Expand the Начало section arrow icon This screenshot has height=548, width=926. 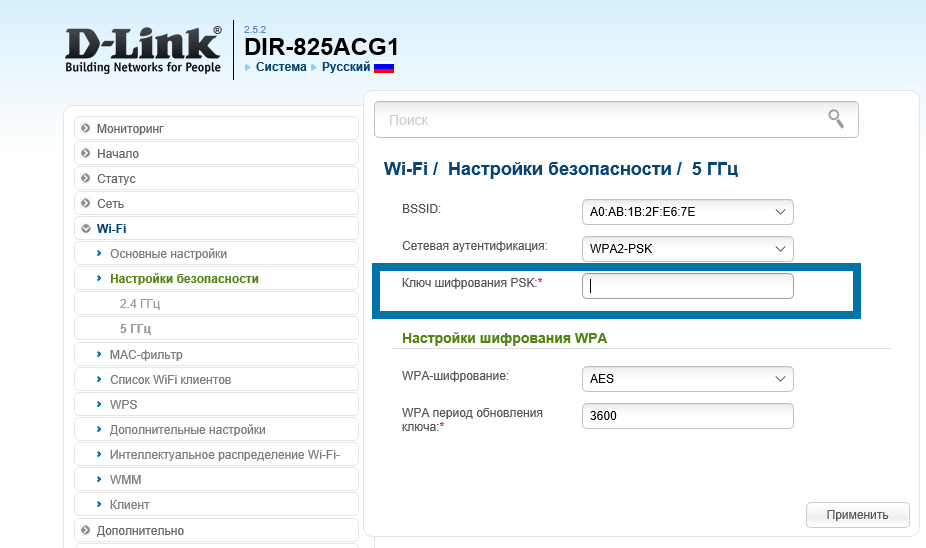click(x=86, y=154)
